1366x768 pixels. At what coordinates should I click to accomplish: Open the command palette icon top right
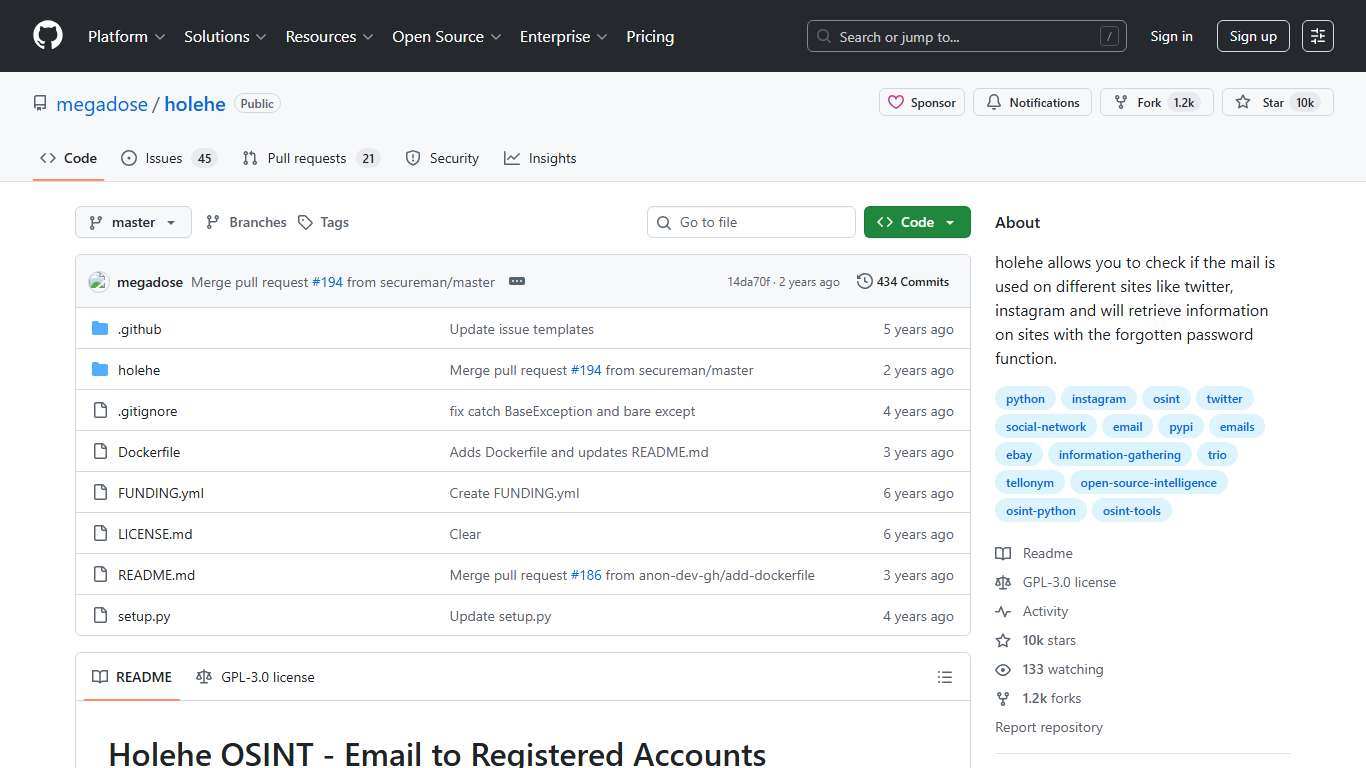[1317, 35]
